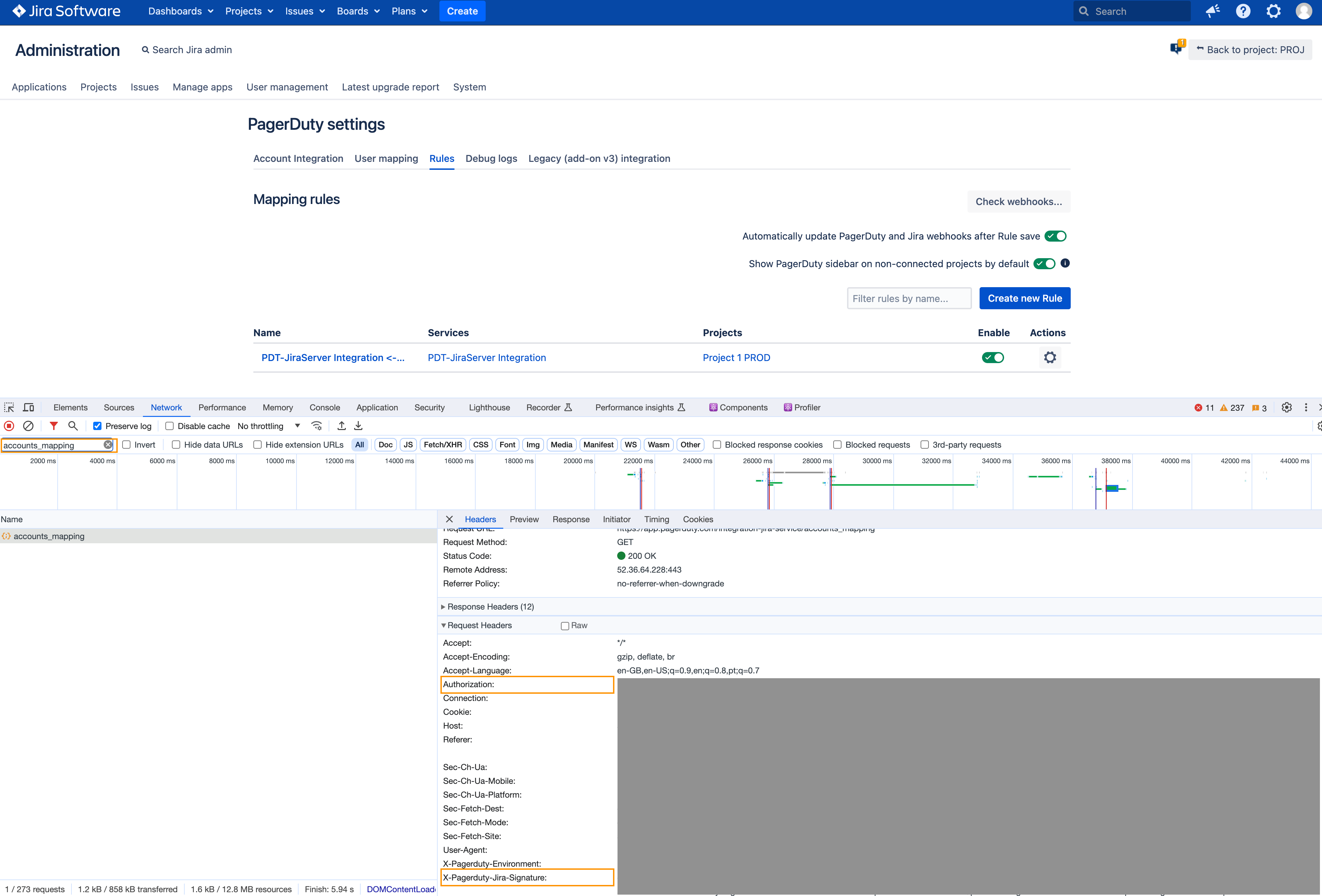
Task: Click the info icon beside sidebar default setting
Action: click(1066, 263)
